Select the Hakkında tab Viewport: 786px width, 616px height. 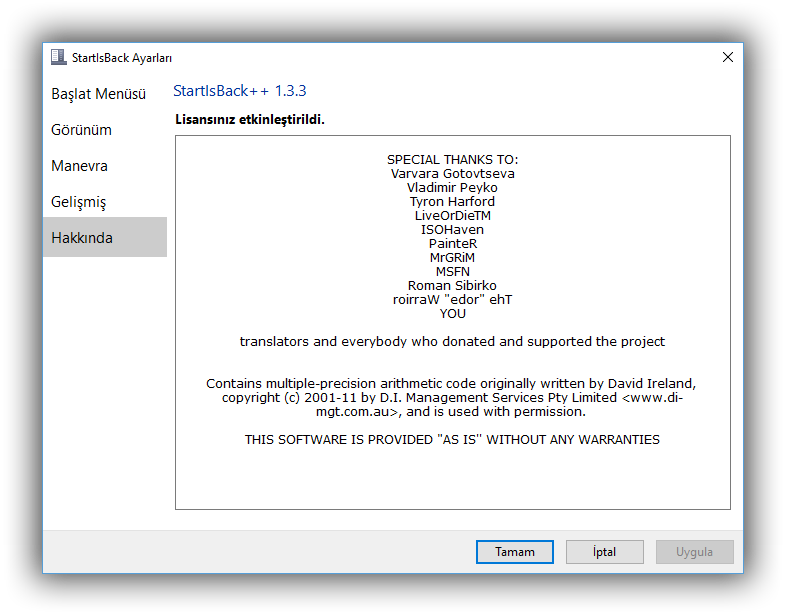(105, 237)
